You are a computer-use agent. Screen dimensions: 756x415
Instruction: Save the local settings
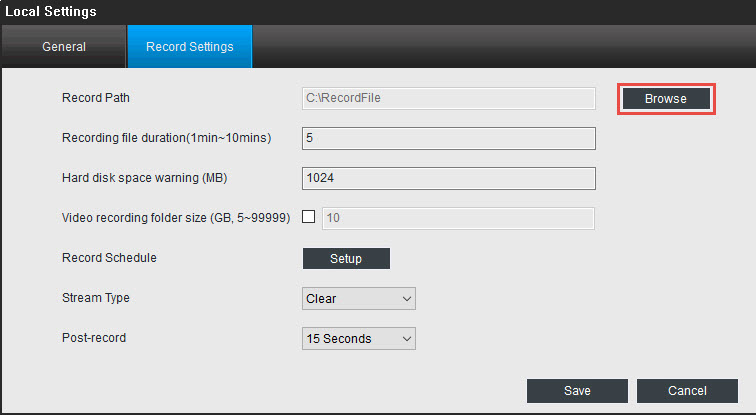point(577,391)
